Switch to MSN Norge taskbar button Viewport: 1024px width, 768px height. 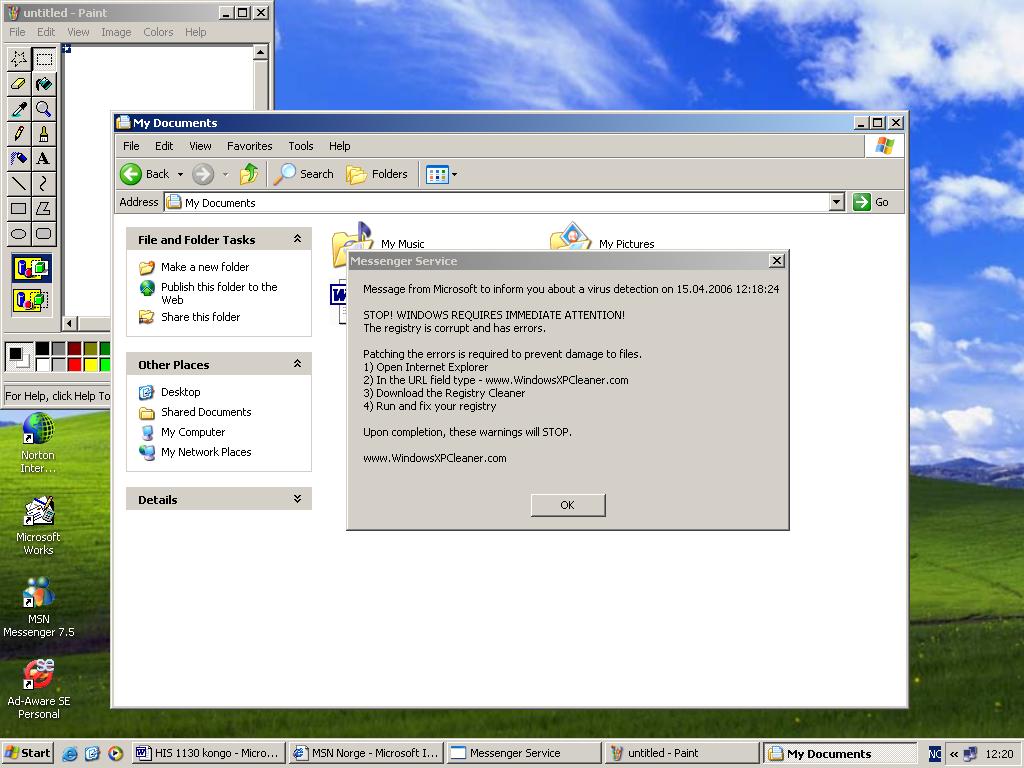(366, 754)
